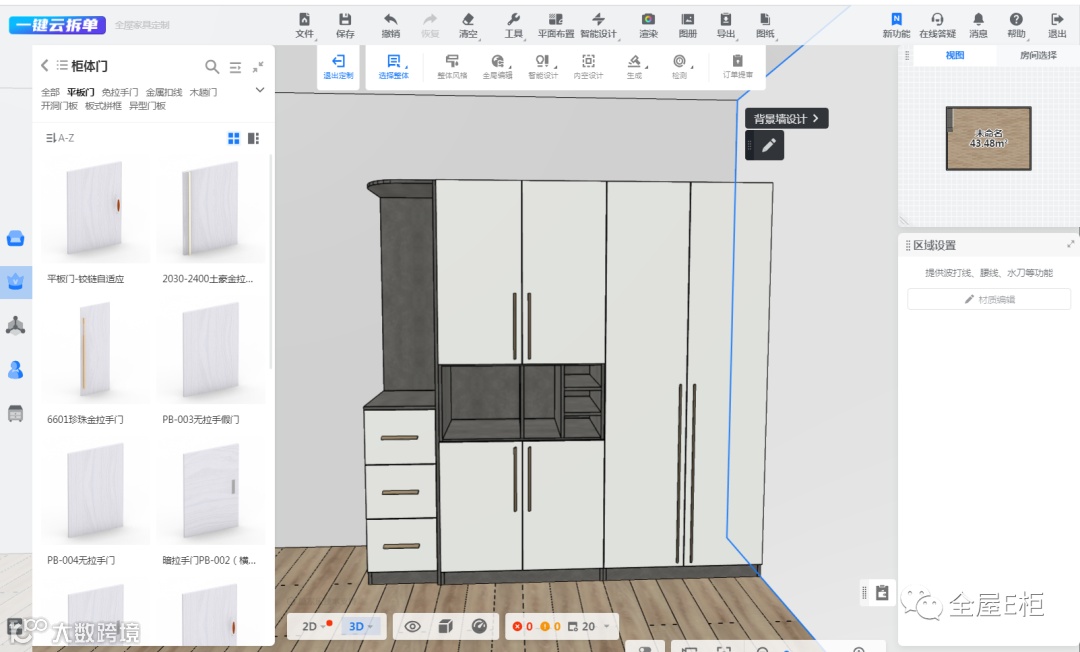Click the search magnifier in 柜体门 panel
Viewport: 1080px width, 652px height.
point(212,66)
